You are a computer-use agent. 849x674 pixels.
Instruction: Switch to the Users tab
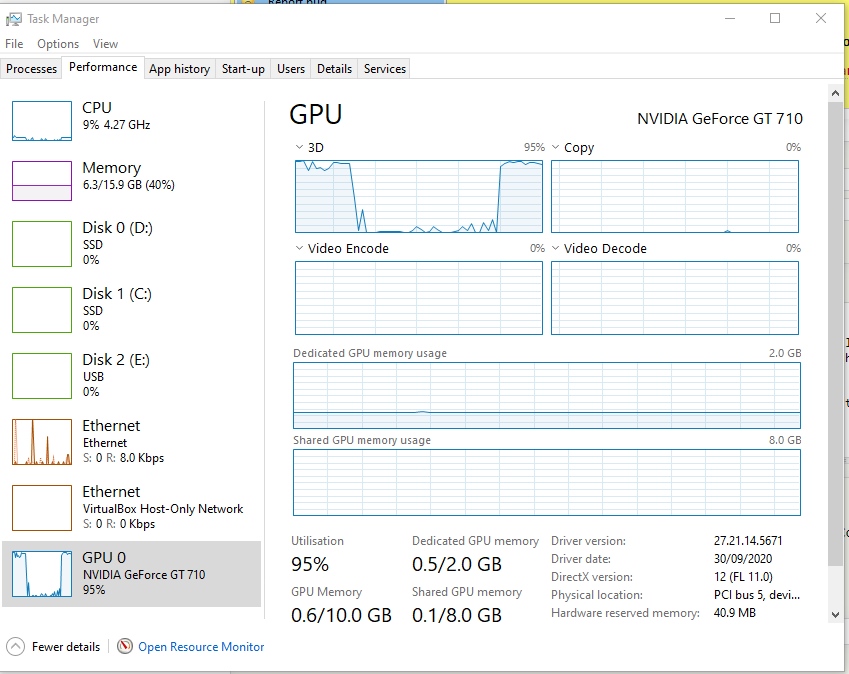(x=291, y=69)
